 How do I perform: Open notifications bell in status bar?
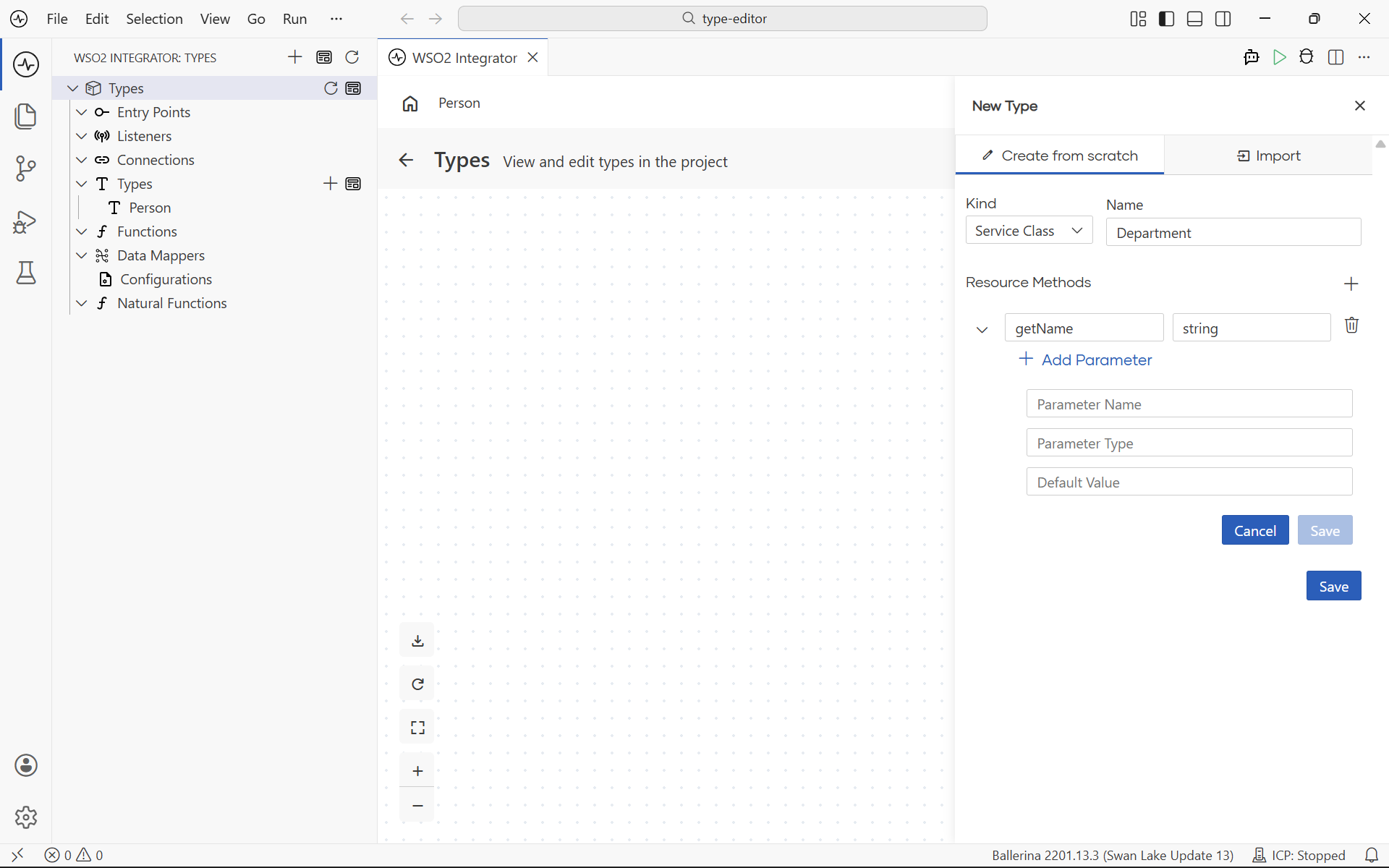click(1372, 856)
